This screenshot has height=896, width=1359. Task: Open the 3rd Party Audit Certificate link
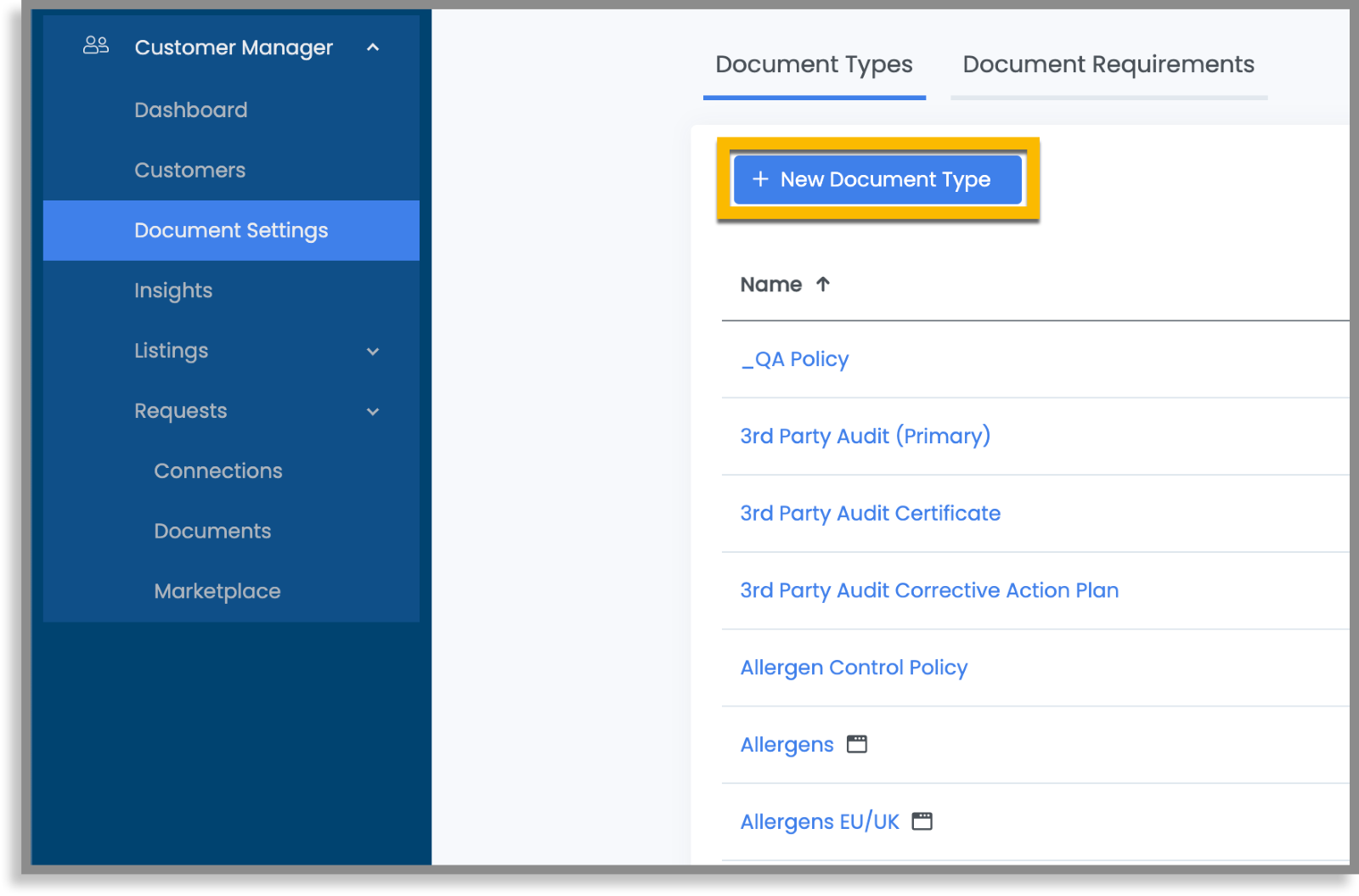point(870,513)
